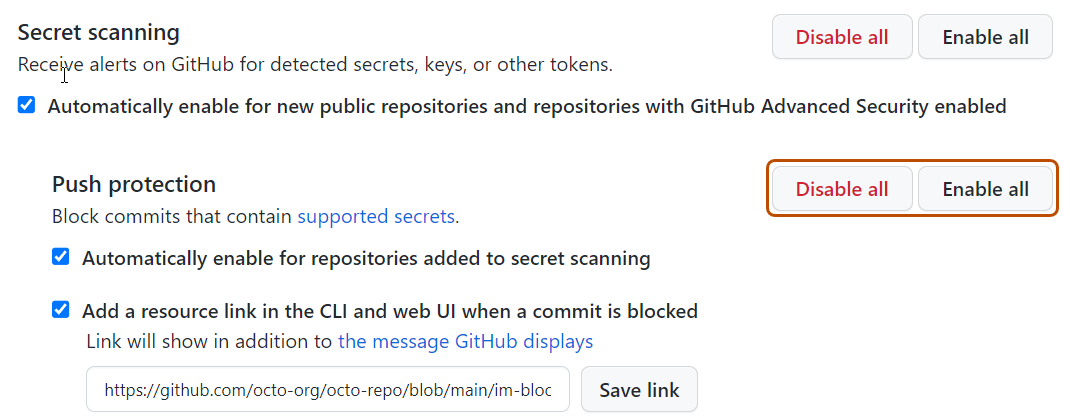The image size is (1070, 420).
Task: Open the 'supported secrets' link
Action: (376, 216)
